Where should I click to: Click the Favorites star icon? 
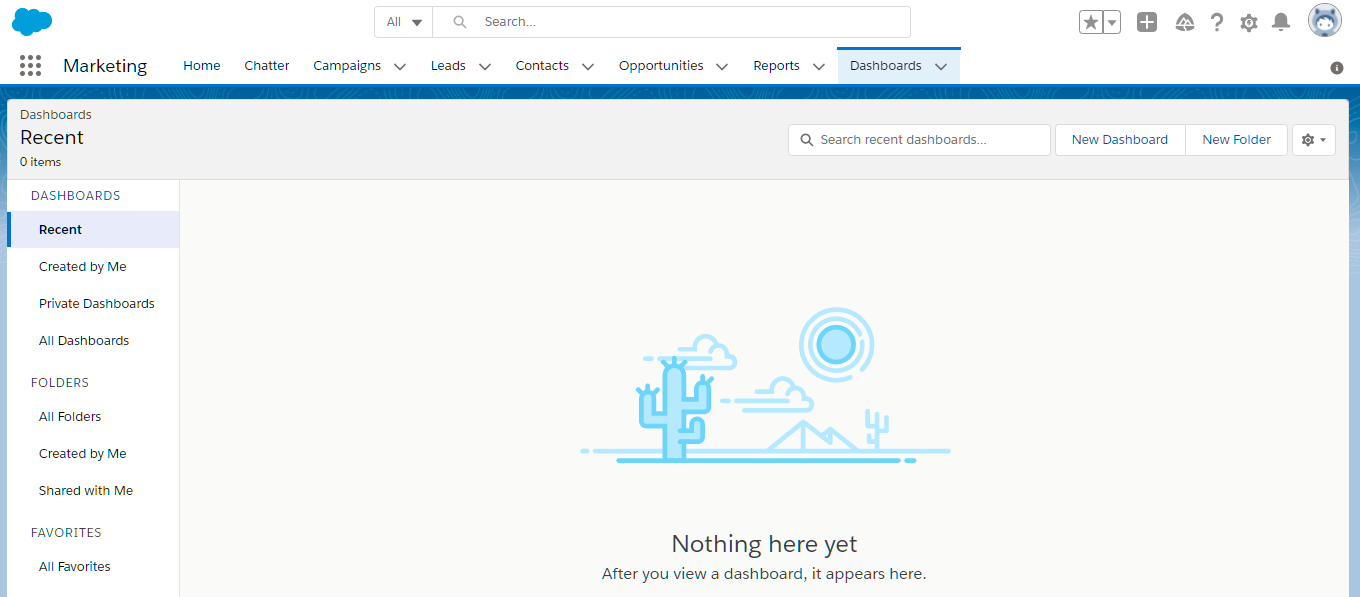1090,22
